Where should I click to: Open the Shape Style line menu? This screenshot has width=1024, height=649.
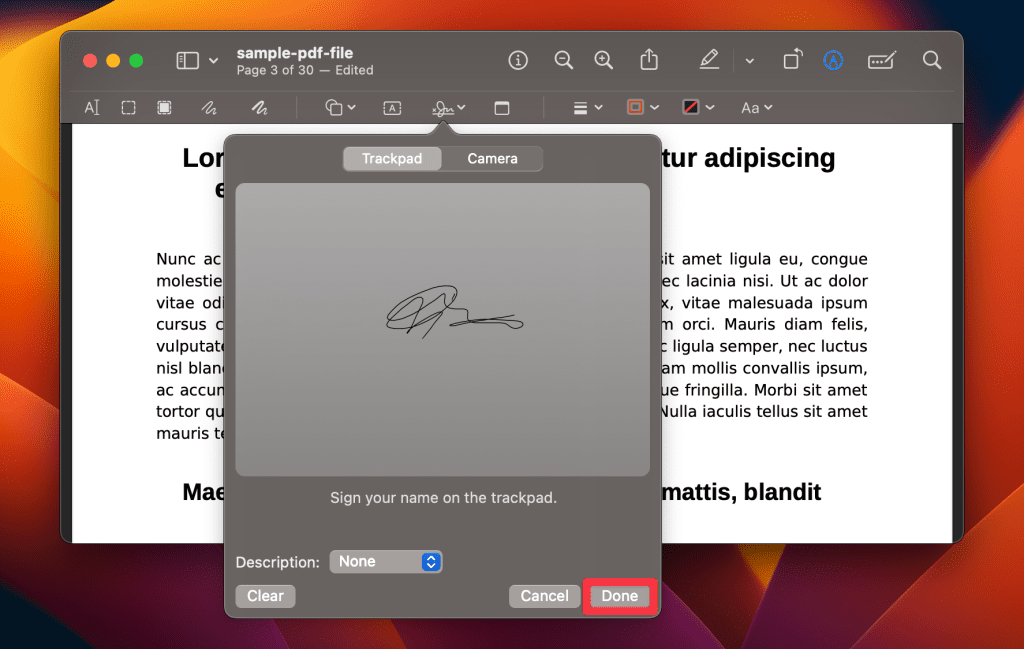(588, 108)
